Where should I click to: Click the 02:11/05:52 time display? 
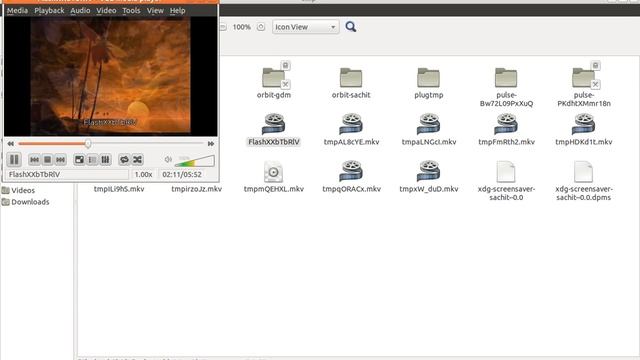tap(182, 174)
